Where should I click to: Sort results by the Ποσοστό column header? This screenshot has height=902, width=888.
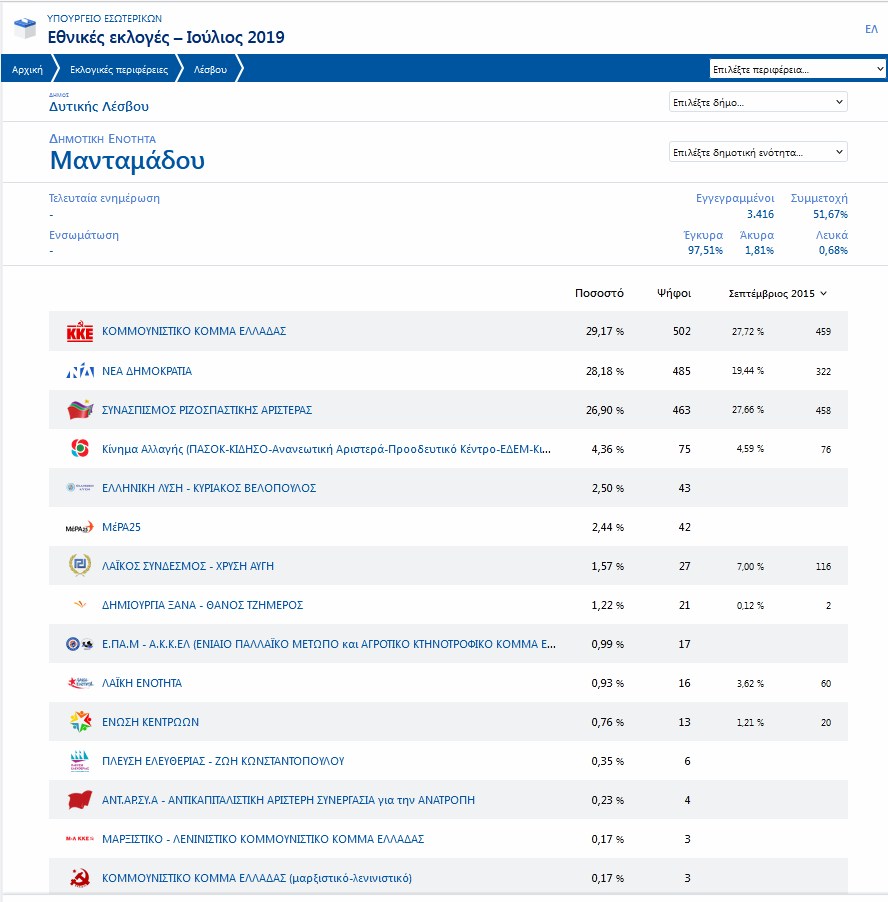click(599, 294)
